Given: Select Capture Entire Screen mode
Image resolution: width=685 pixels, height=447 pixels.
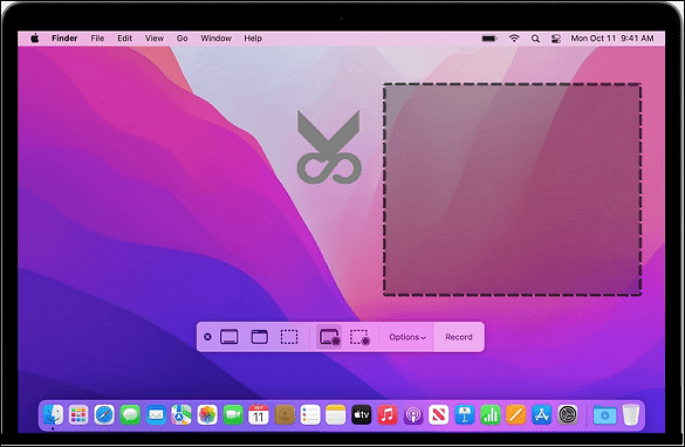Looking at the screenshot, I should click(x=229, y=337).
